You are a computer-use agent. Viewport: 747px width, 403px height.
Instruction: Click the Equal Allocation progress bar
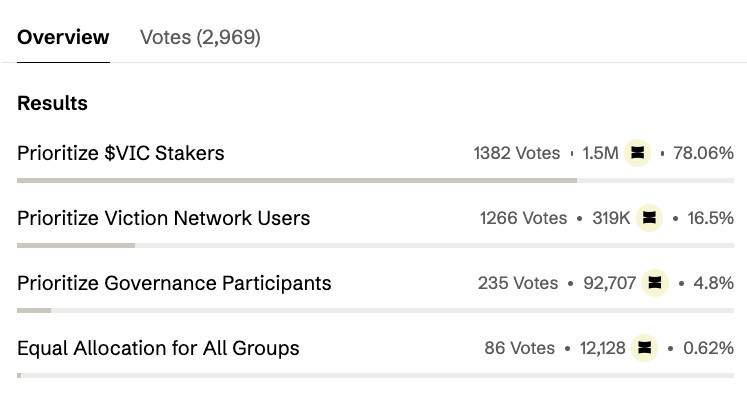coord(375,375)
